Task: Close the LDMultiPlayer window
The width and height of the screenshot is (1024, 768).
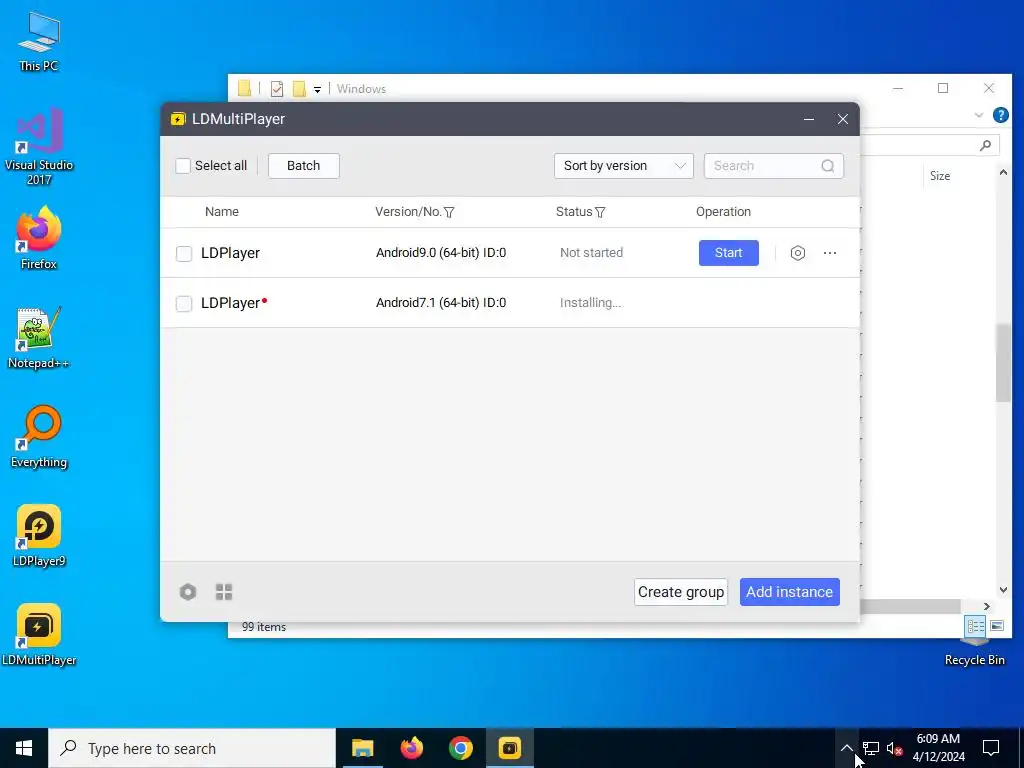Action: [x=842, y=119]
